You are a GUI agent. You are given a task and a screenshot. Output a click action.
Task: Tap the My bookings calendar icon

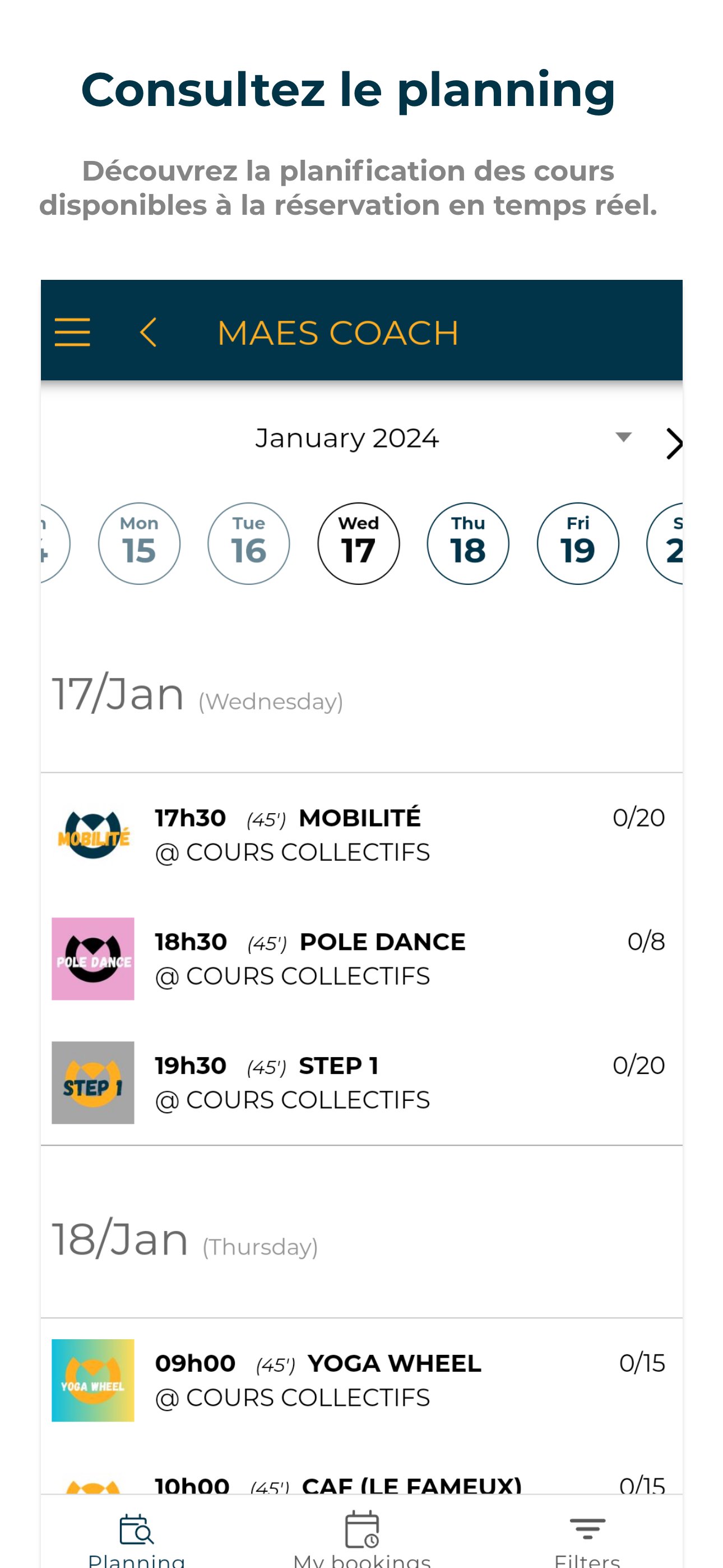coord(362,1529)
